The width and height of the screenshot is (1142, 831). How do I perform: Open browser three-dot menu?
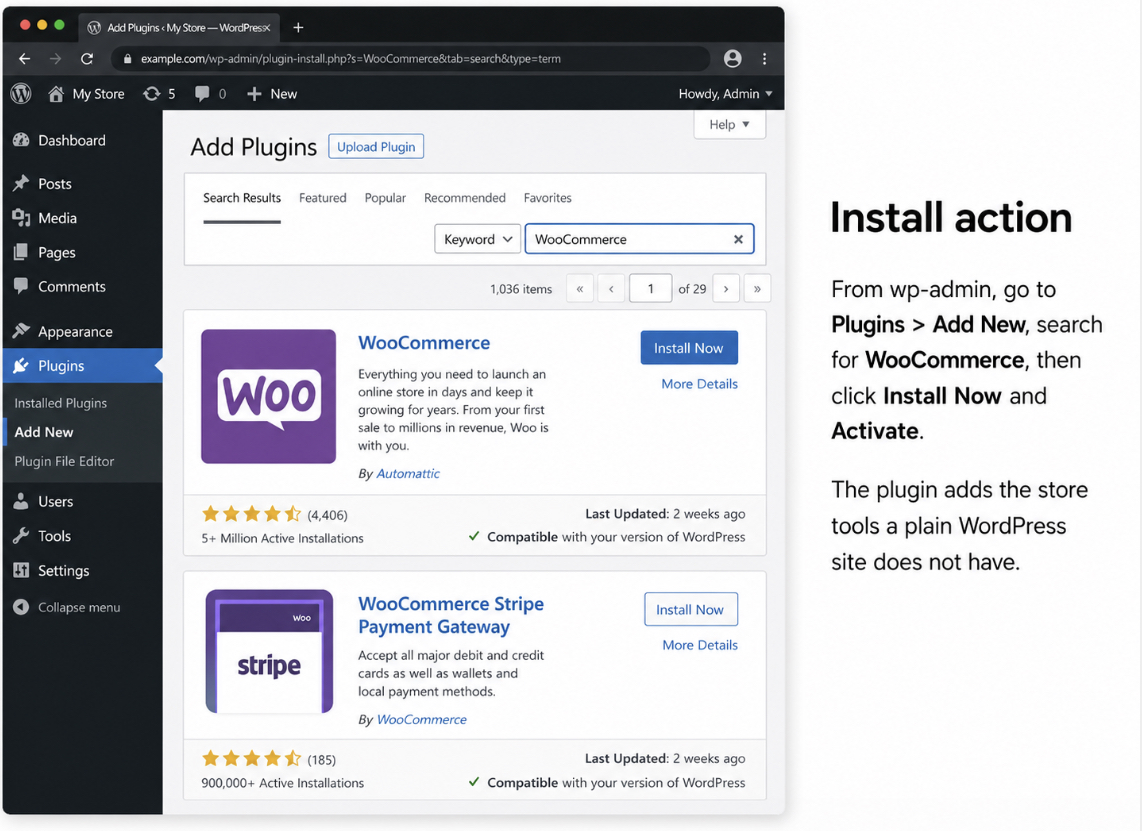[764, 58]
